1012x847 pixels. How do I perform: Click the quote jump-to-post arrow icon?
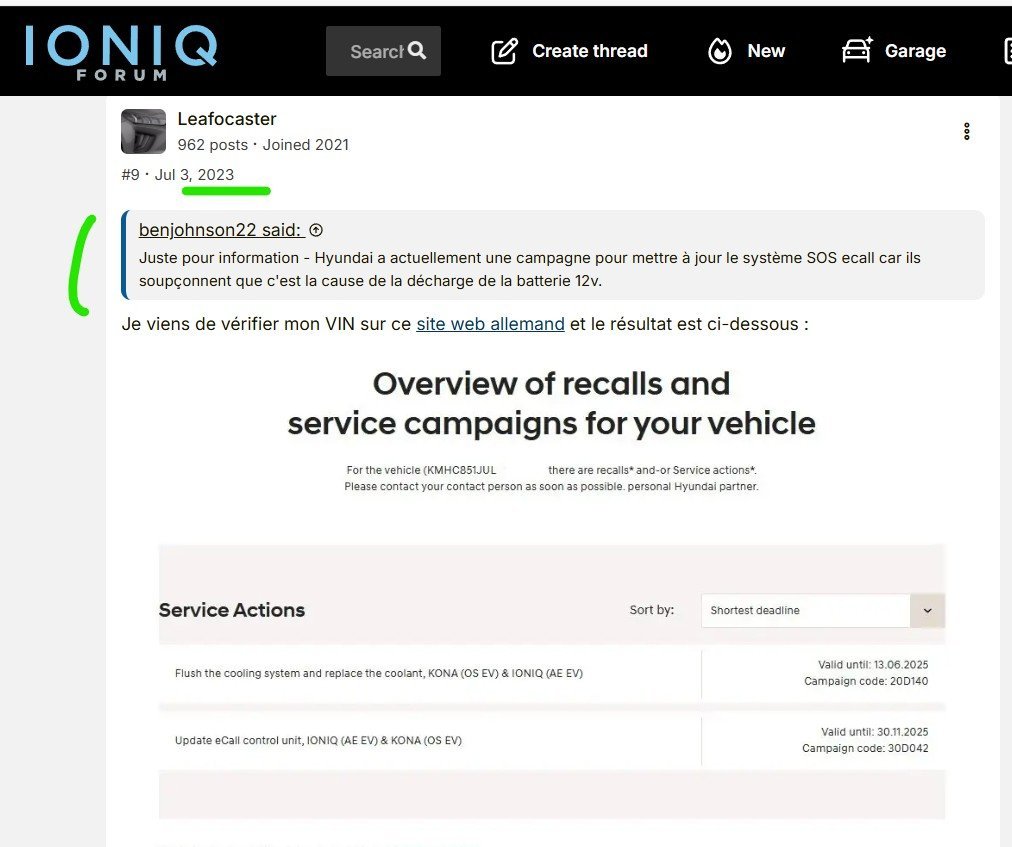pos(316,230)
